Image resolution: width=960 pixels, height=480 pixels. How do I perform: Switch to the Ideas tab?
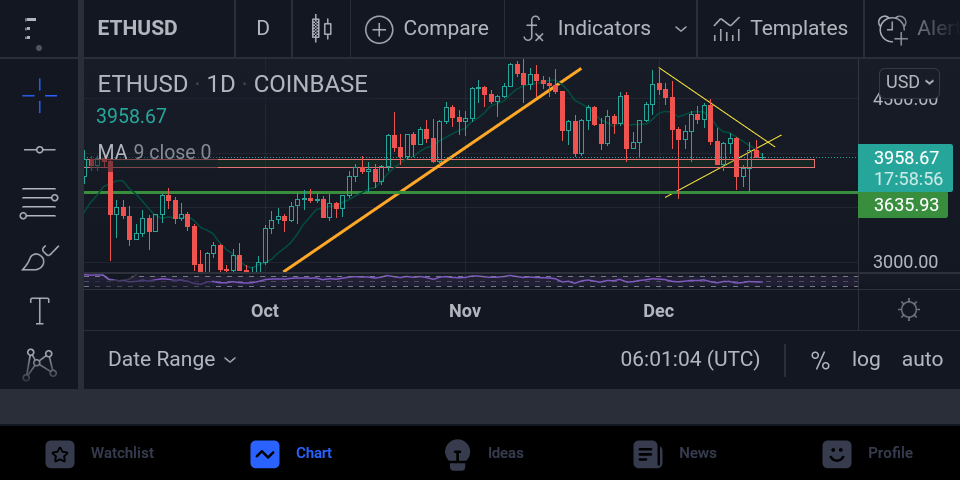point(484,453)
